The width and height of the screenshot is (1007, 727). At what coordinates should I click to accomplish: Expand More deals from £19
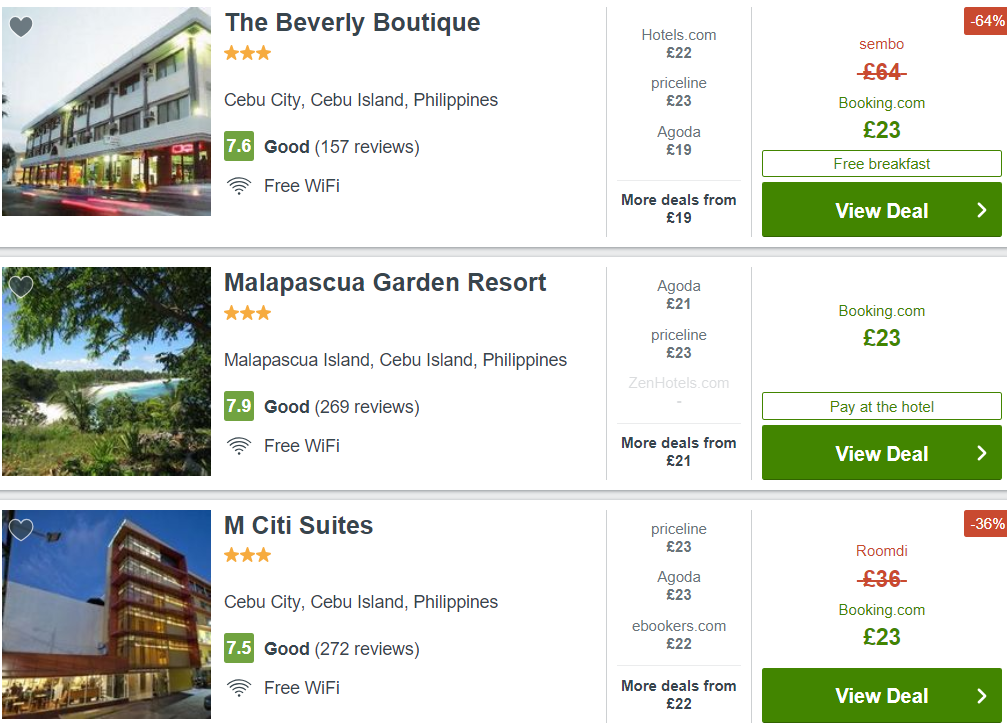(x=679, y=209)
